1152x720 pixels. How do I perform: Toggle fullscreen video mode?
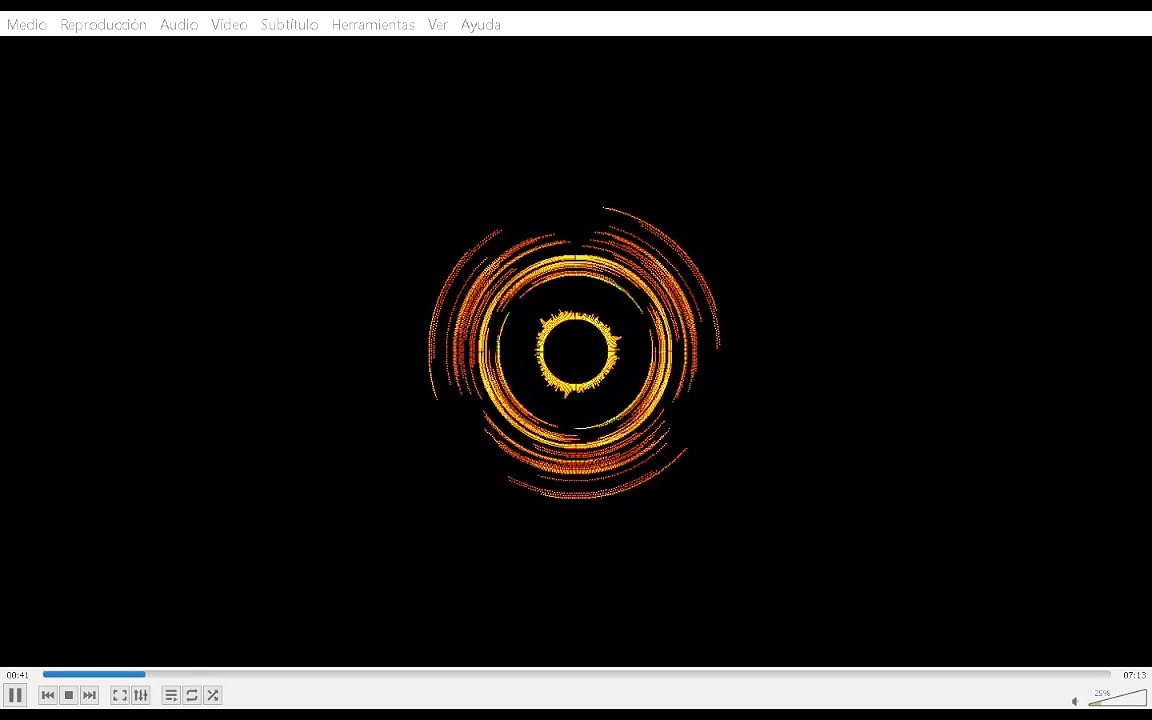pyautogui.click(x=120, y=695)
